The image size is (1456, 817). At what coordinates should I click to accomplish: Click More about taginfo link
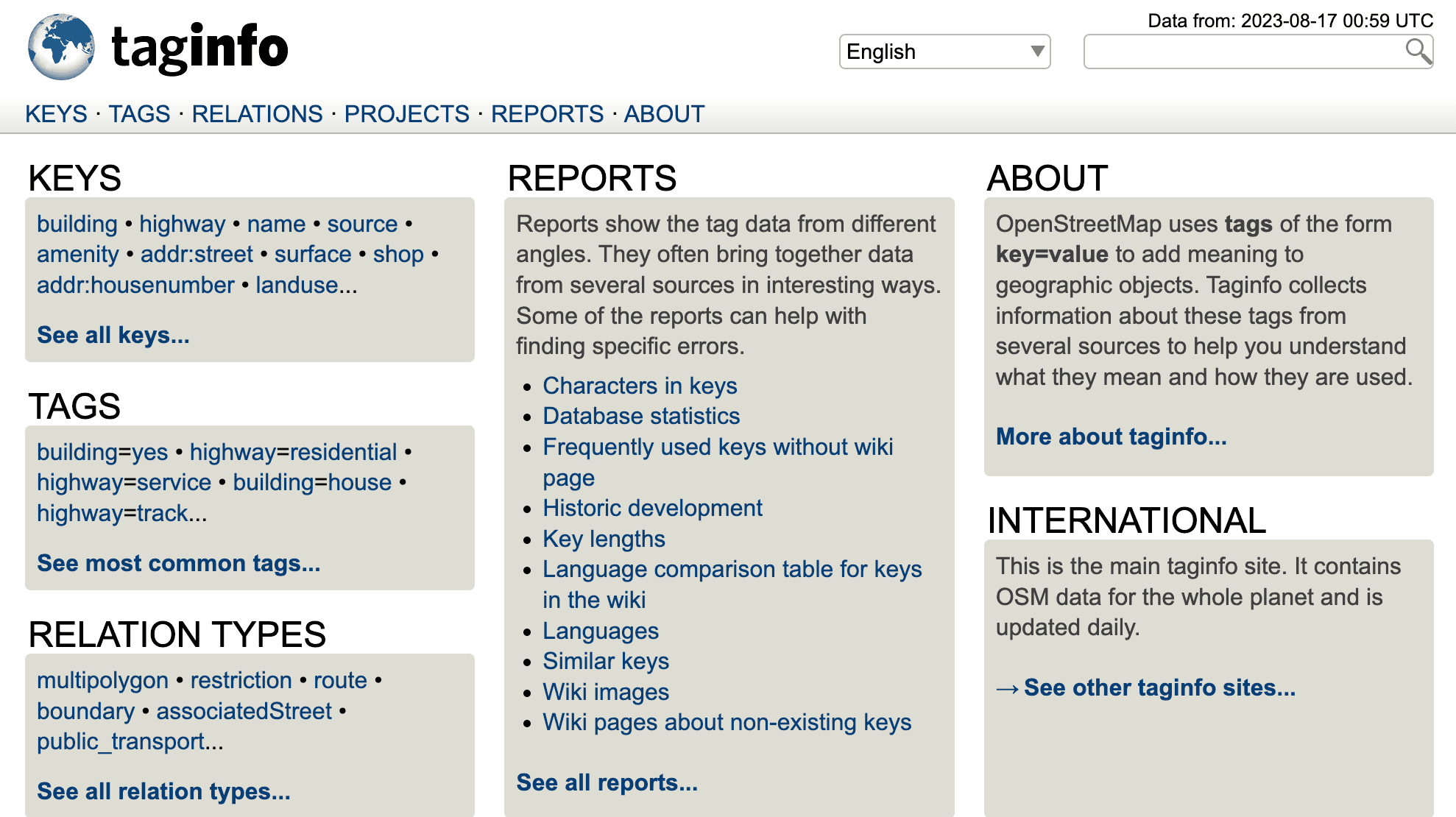(x=1112, y=437)
